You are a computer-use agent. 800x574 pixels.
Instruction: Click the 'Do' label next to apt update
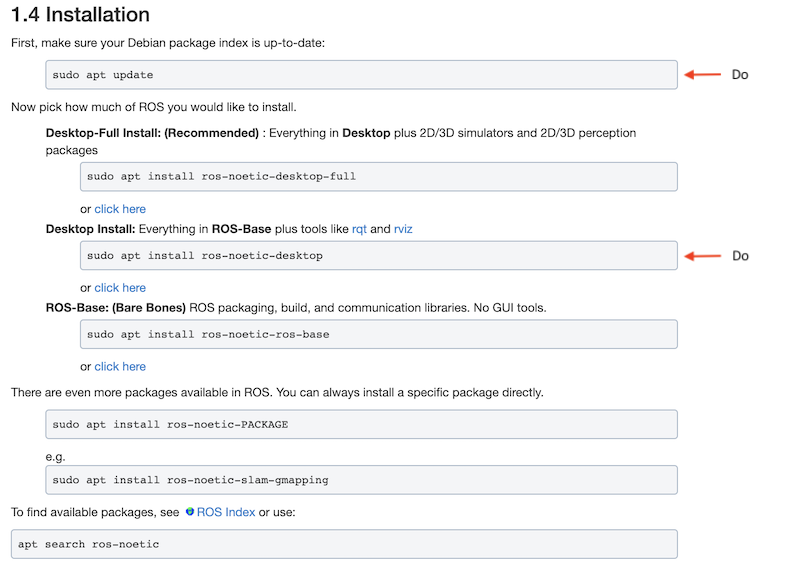(x=740, y=75)
